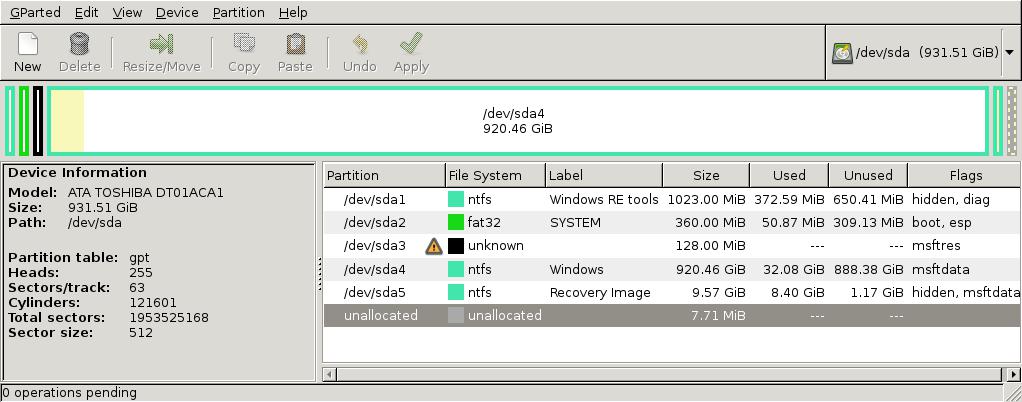The width and height of the screenshot is (1022, 402).
Task: Click the horizontal scrollbar left arrow
Action: pyautogui.click(x=330, y=374)
